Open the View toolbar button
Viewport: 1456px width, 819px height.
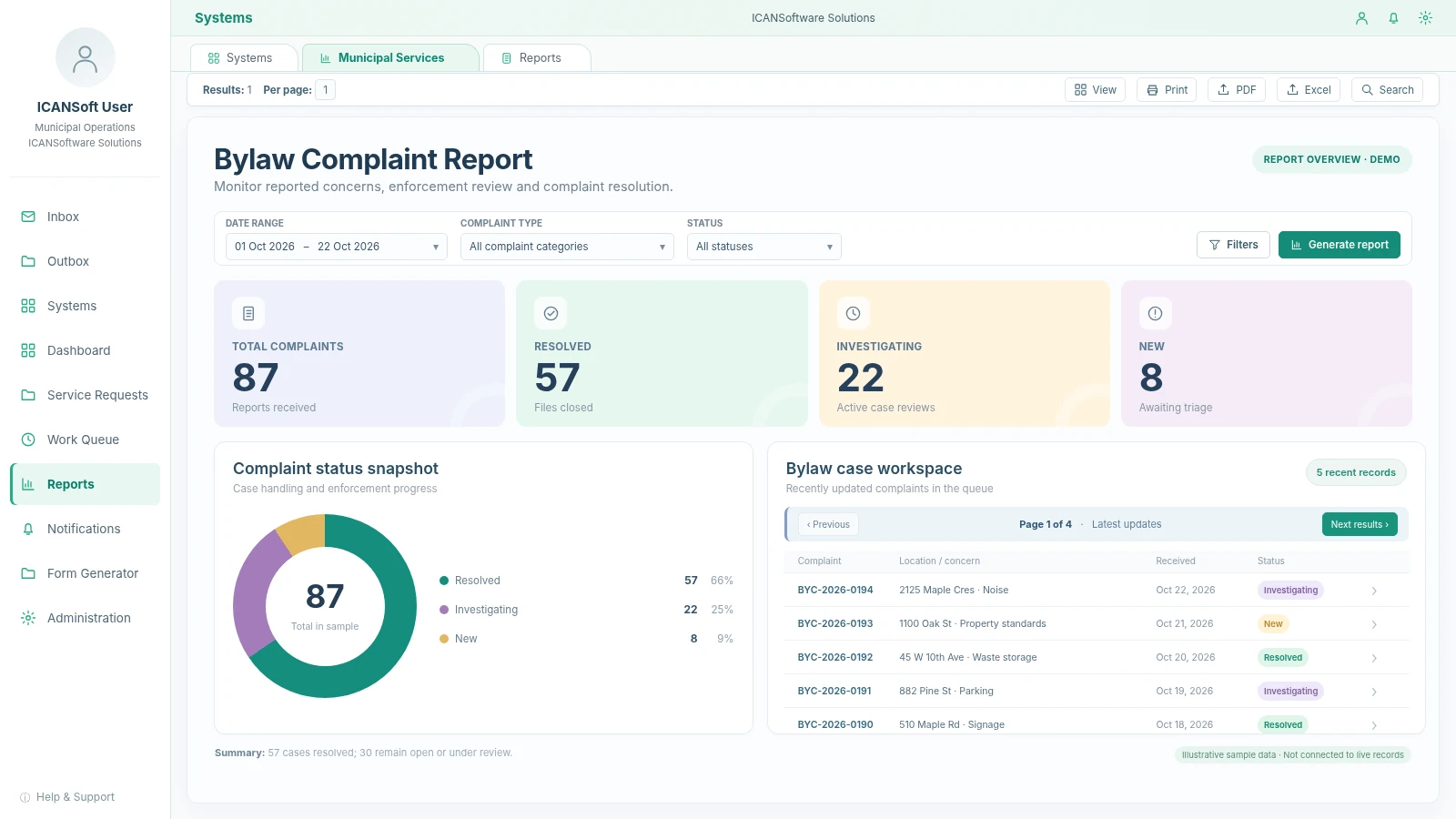tap(1095, 90)
